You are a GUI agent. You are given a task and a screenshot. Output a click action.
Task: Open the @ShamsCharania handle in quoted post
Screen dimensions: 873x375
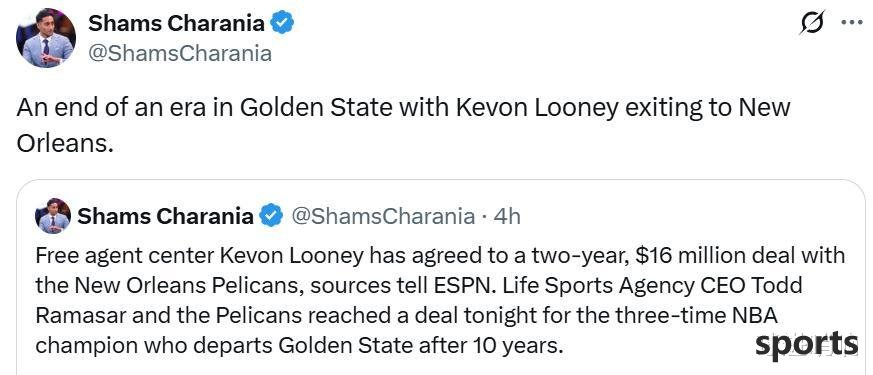point(383,216)
